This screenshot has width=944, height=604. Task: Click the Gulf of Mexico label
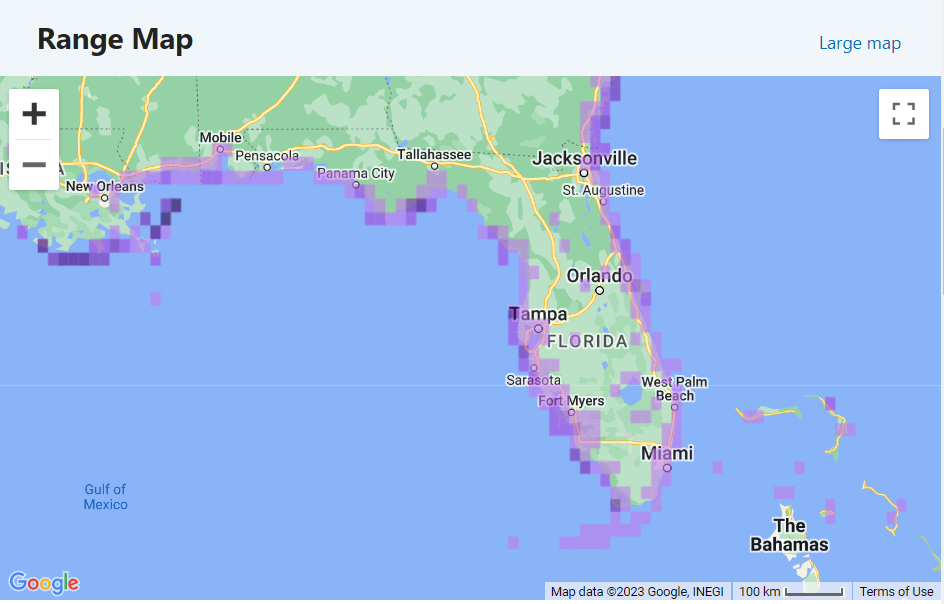click(x=105, y=497)
